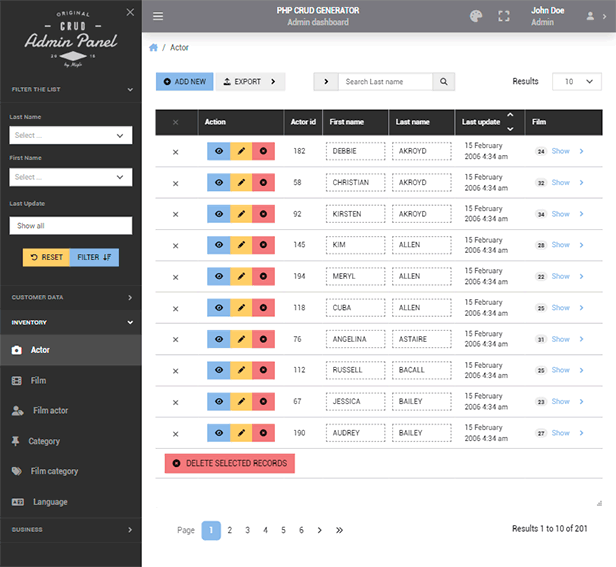
Task: Click the search magnifier button
Action: tap(444, 82)
